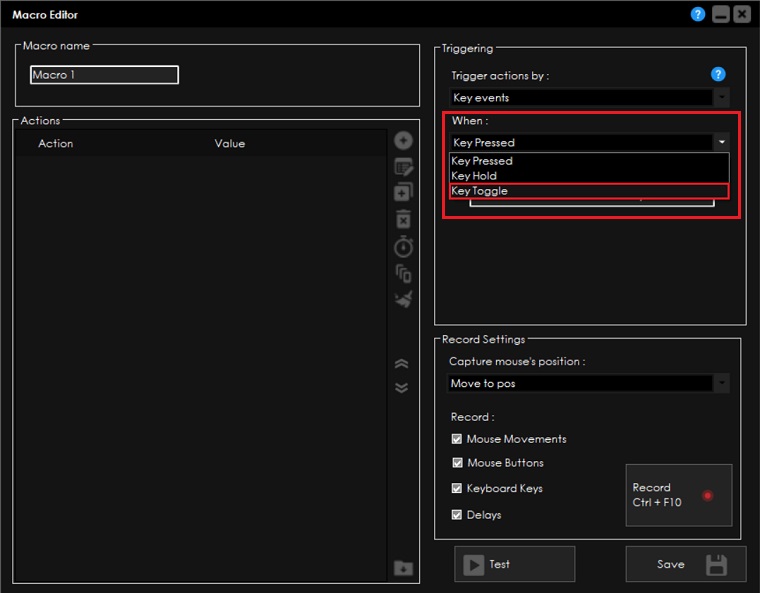Viewport: 760px width, 593px height.
Task: Click the floppy disk save icon
Action: coord(716,565)
